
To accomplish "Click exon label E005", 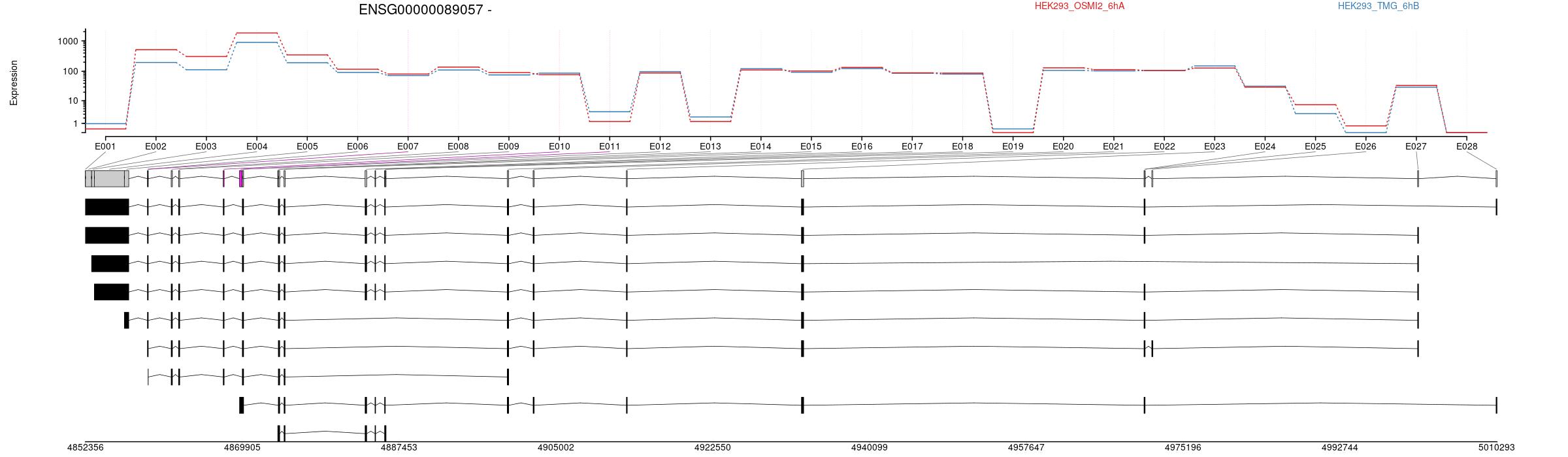I will (307, 147).
